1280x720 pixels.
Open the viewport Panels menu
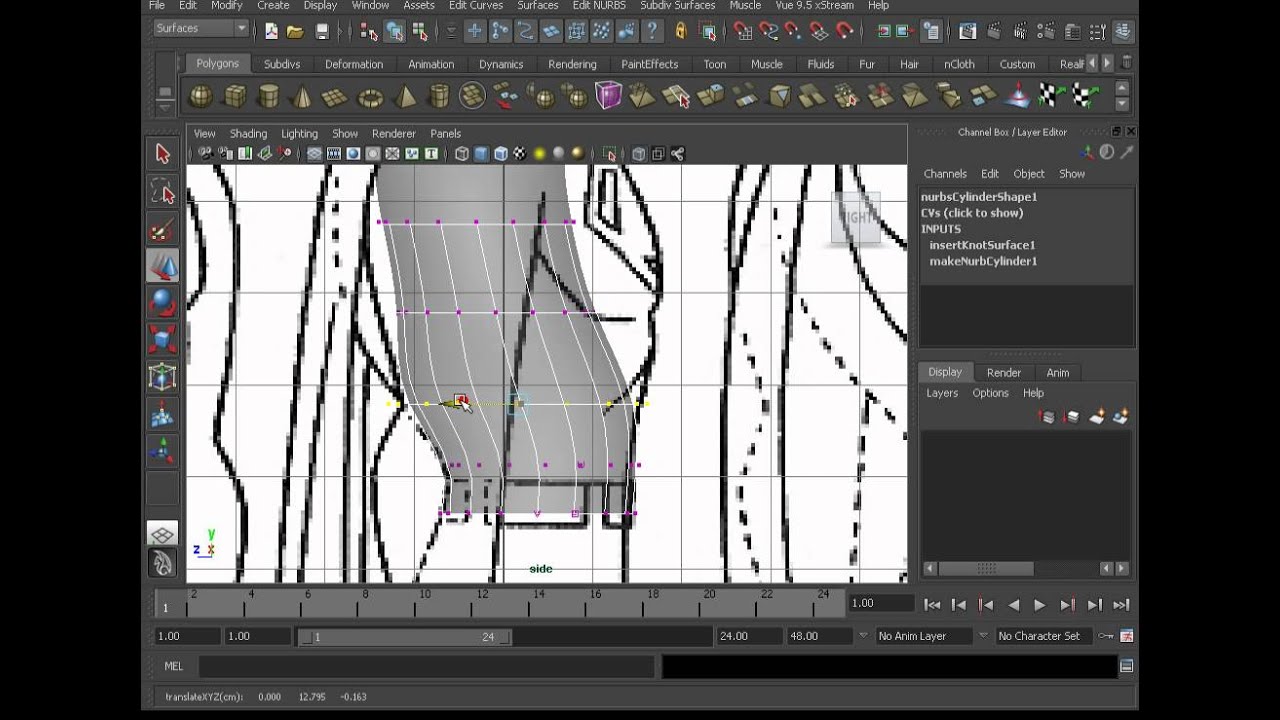(x=445, y=133)
